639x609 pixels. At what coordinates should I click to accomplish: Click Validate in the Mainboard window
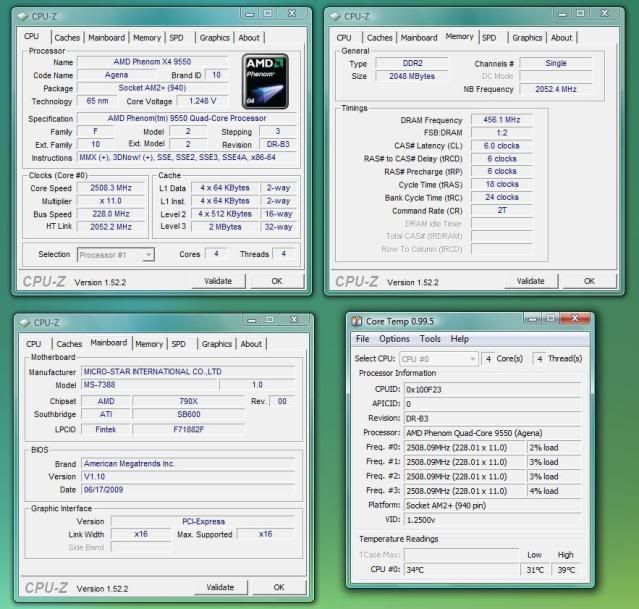pos(220,587)
